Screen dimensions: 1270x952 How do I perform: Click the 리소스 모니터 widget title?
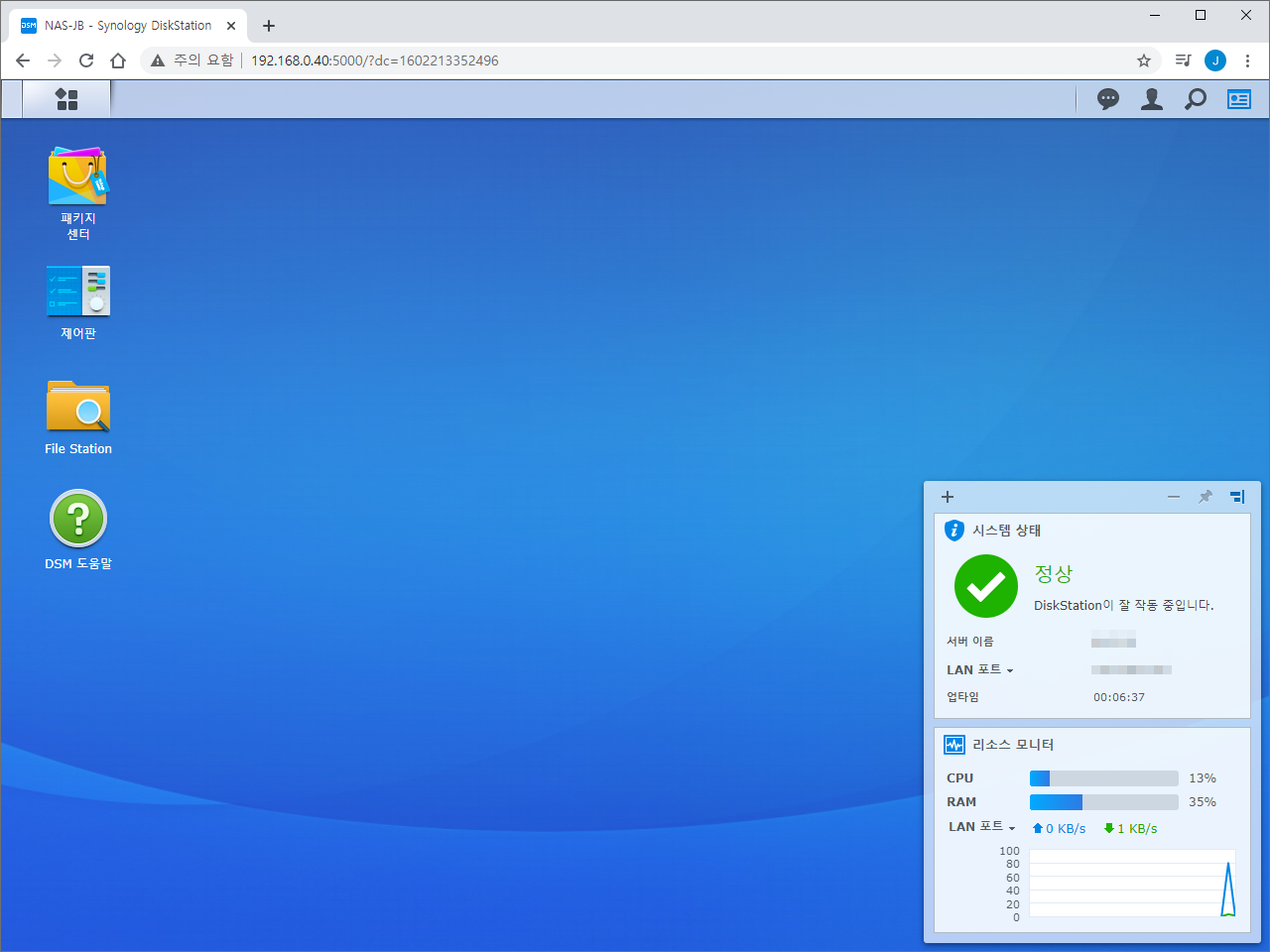click(x=1013, y=745)
